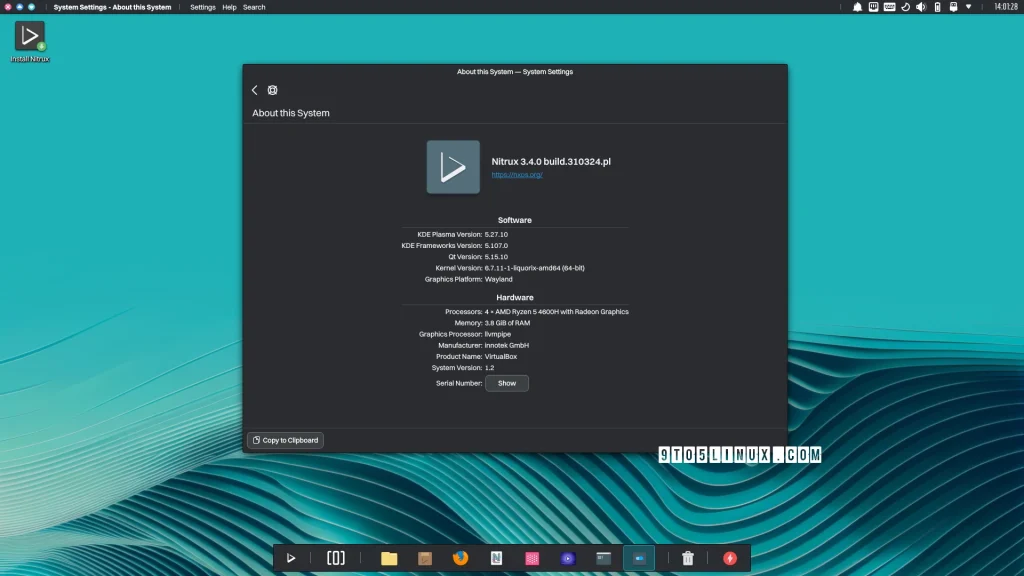Show the hidden serial number
Viewport: 1024px width, 576px height.
pos(507,383)
